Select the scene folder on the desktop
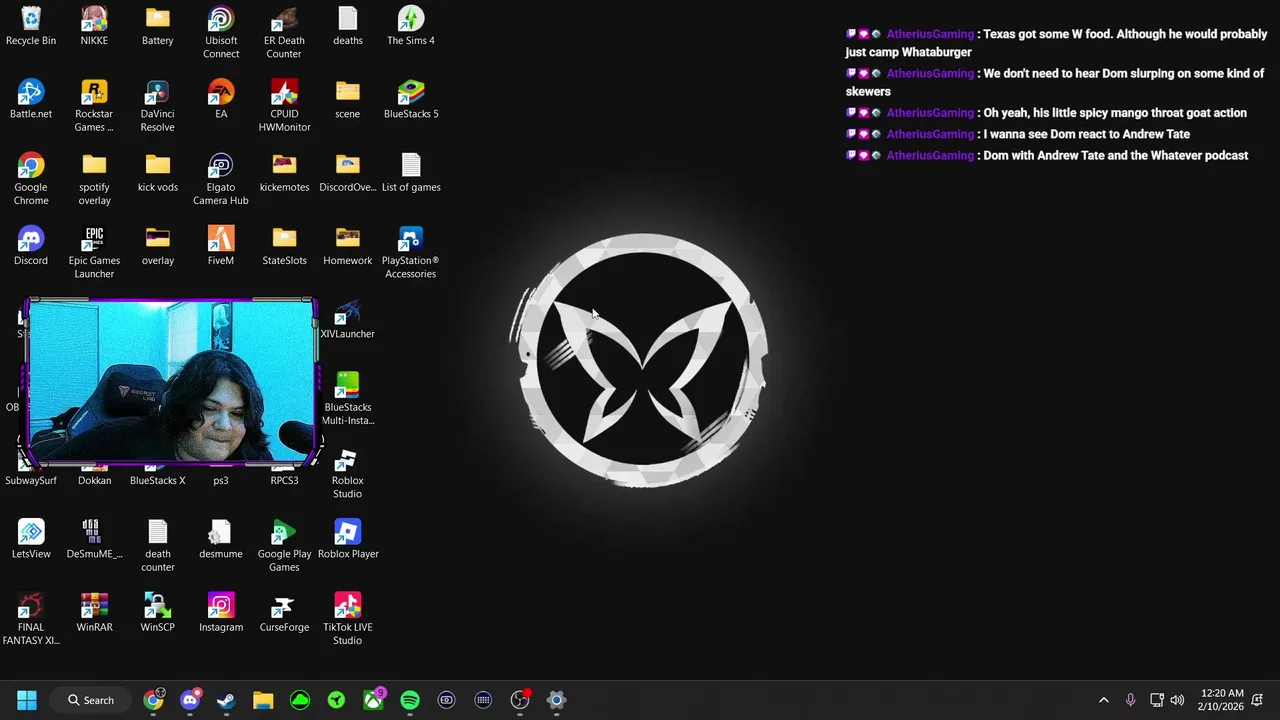The height and width of the screenshot is (720, 1280). [347, 99]
